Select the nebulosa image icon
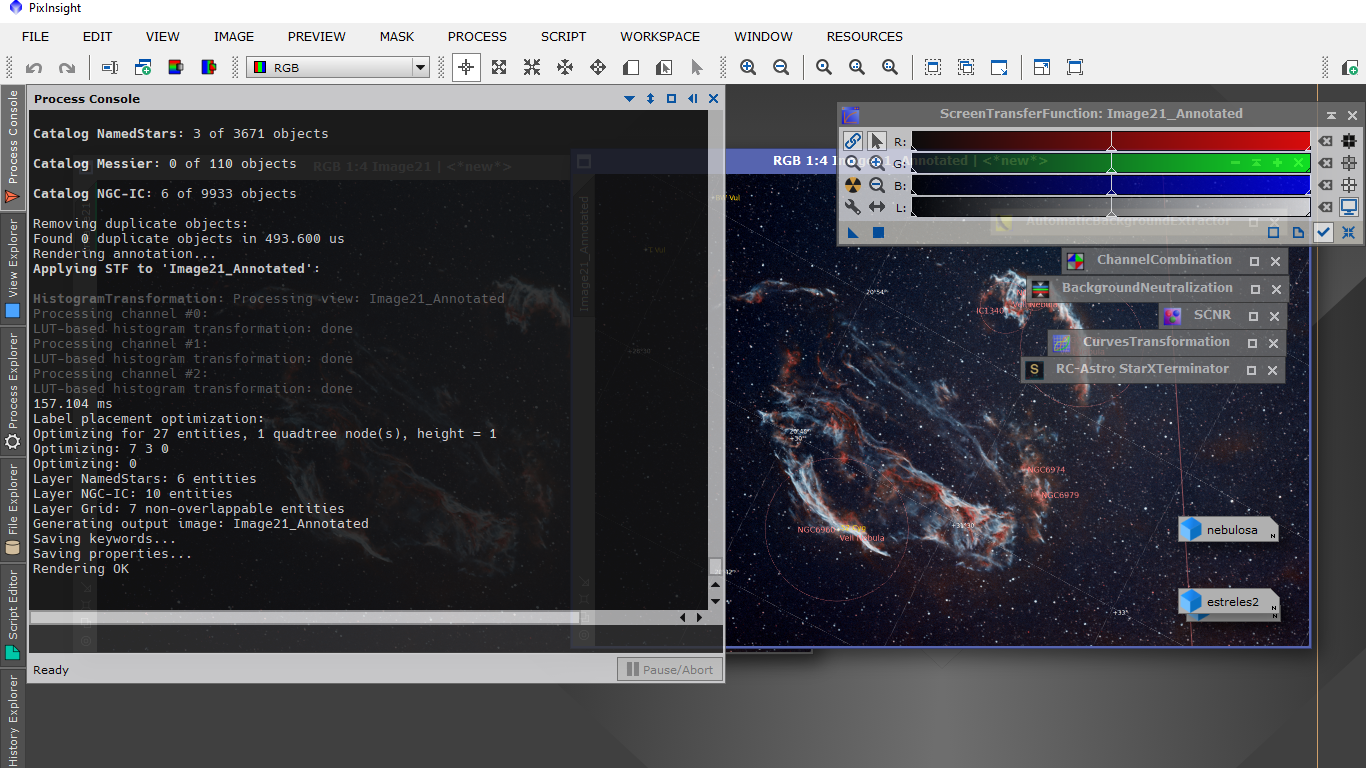 pos(1228,530)
